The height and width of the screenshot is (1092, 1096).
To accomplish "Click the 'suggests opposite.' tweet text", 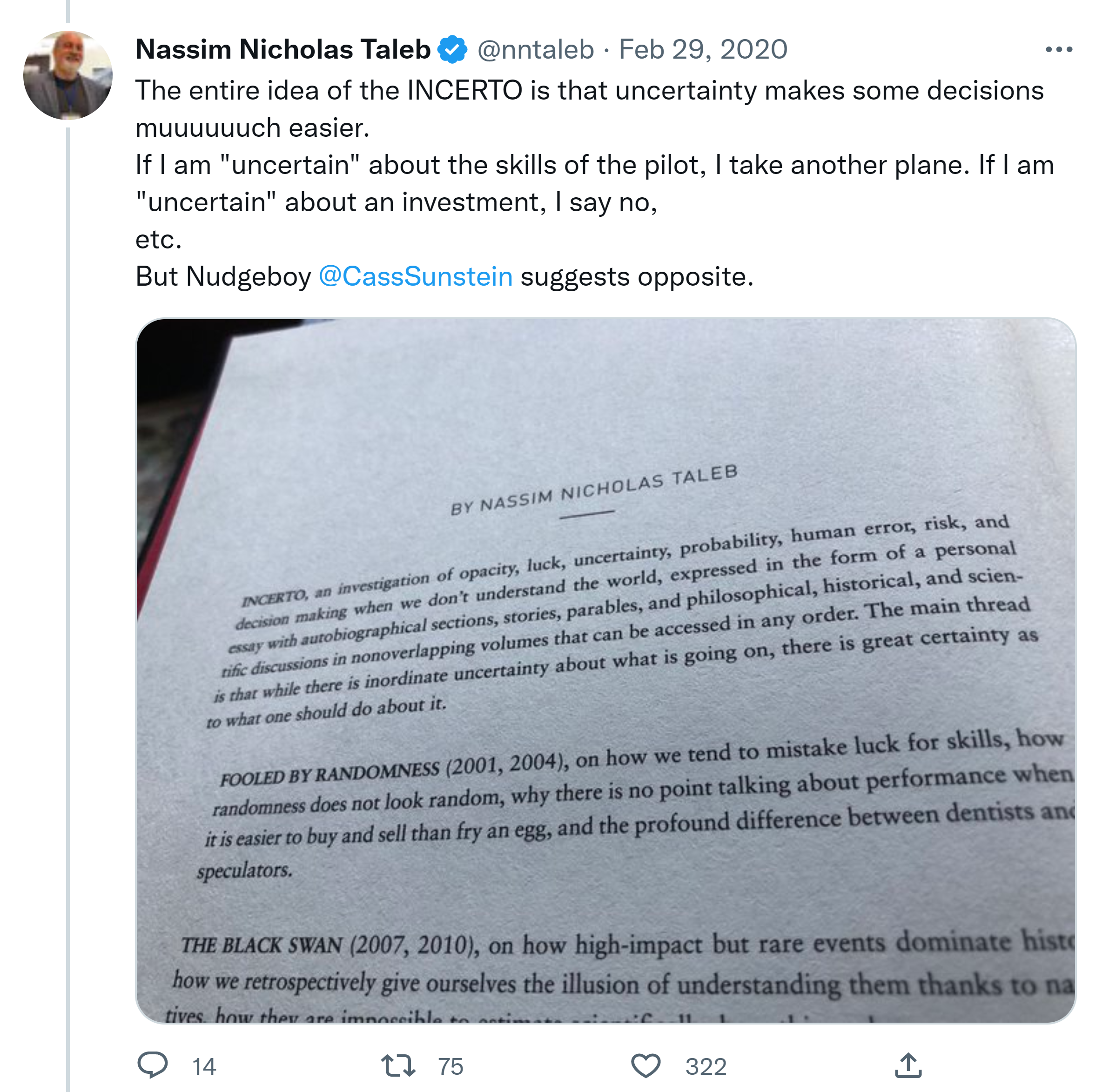I will tap(637, 277).
